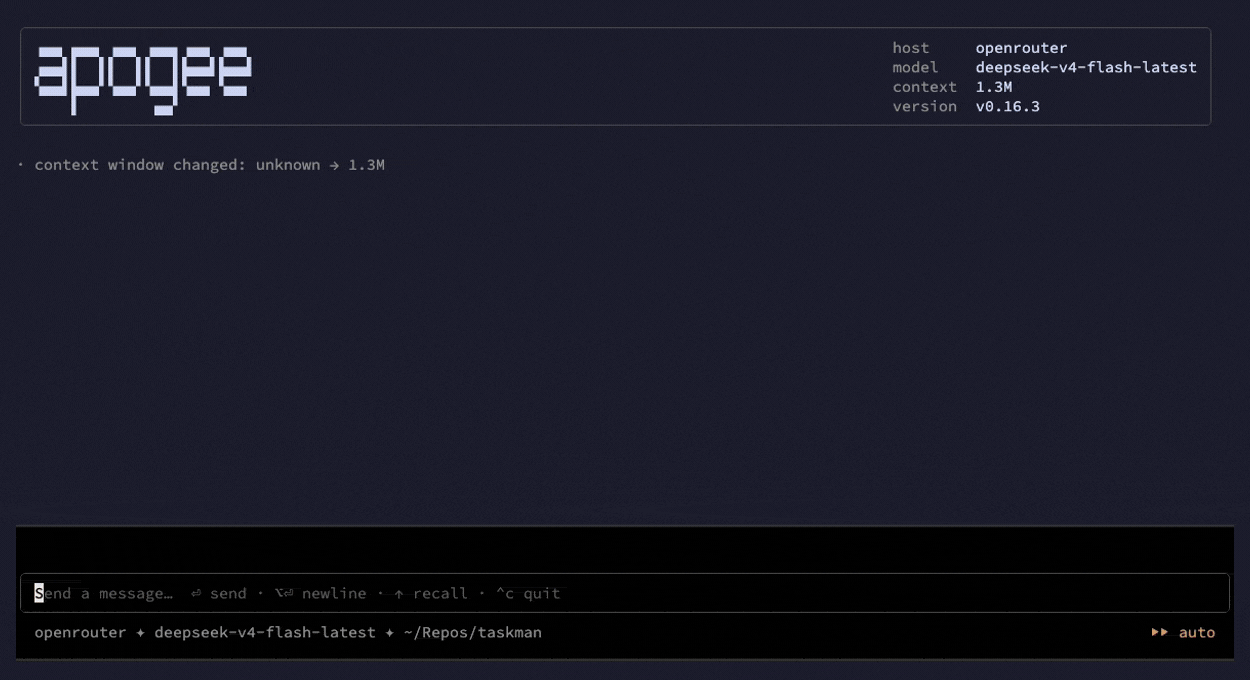Click 'deepseek-v4-flash-latest' in the bottom status line
This screenshot has width=1250, height=680.
(265, 632)
